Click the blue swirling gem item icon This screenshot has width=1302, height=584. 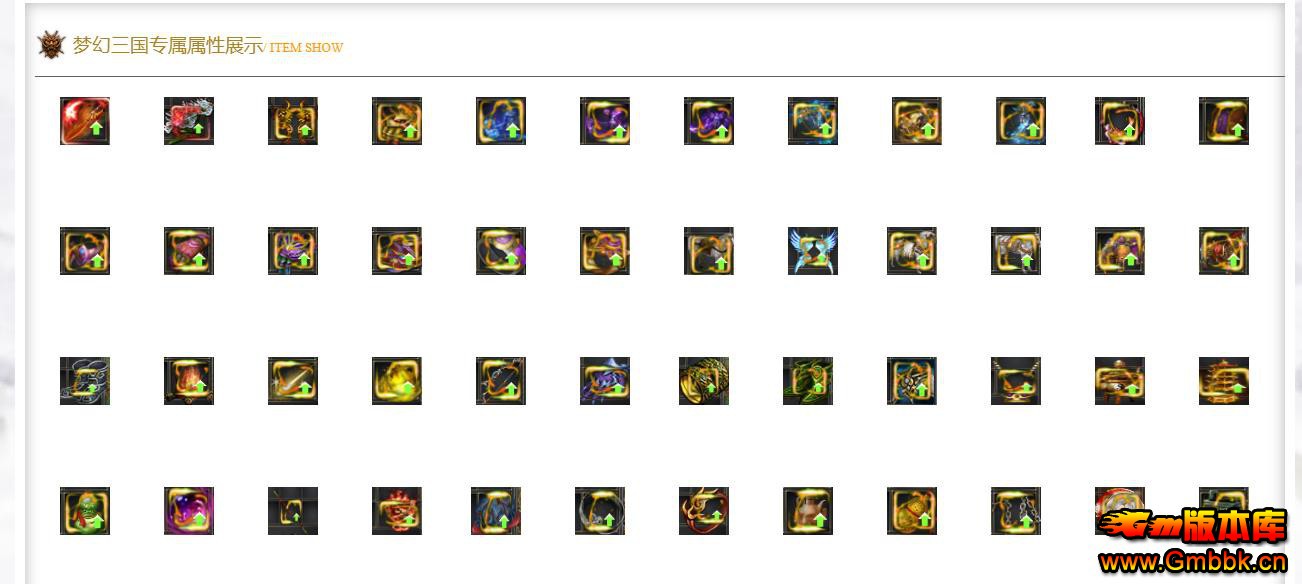point(501,121)
